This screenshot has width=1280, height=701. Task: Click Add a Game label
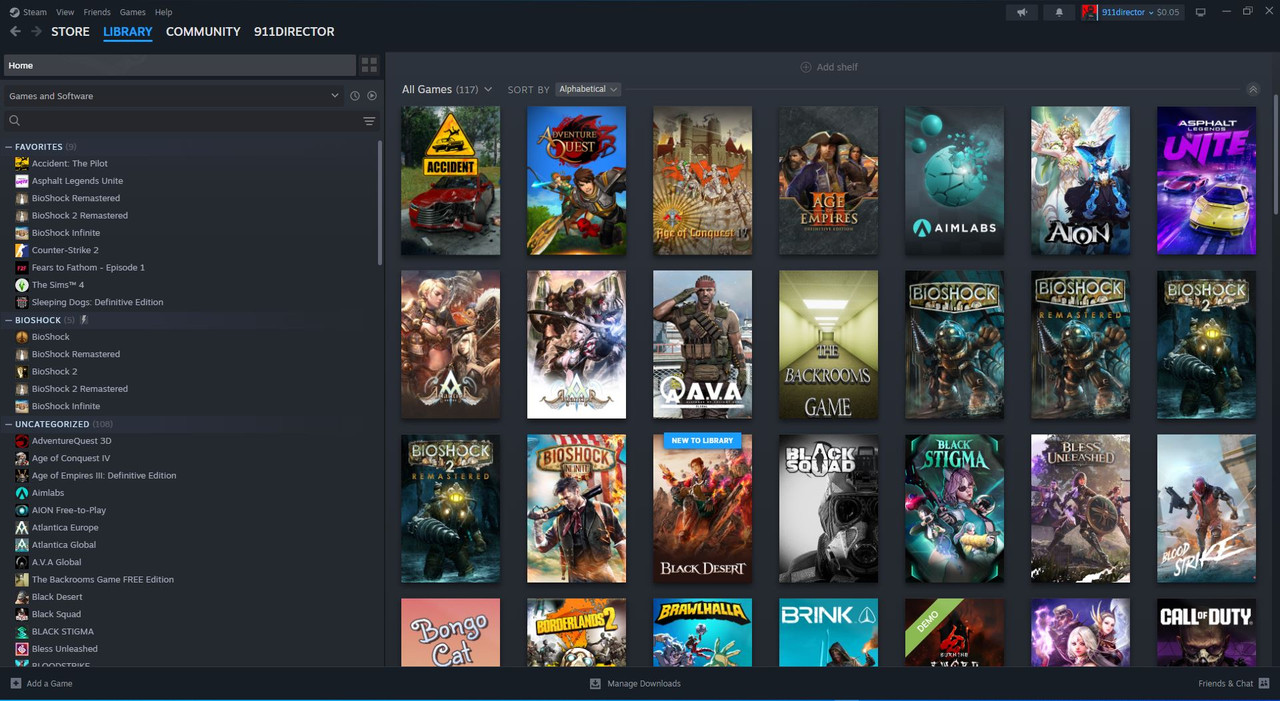click(x=49, y=684)
